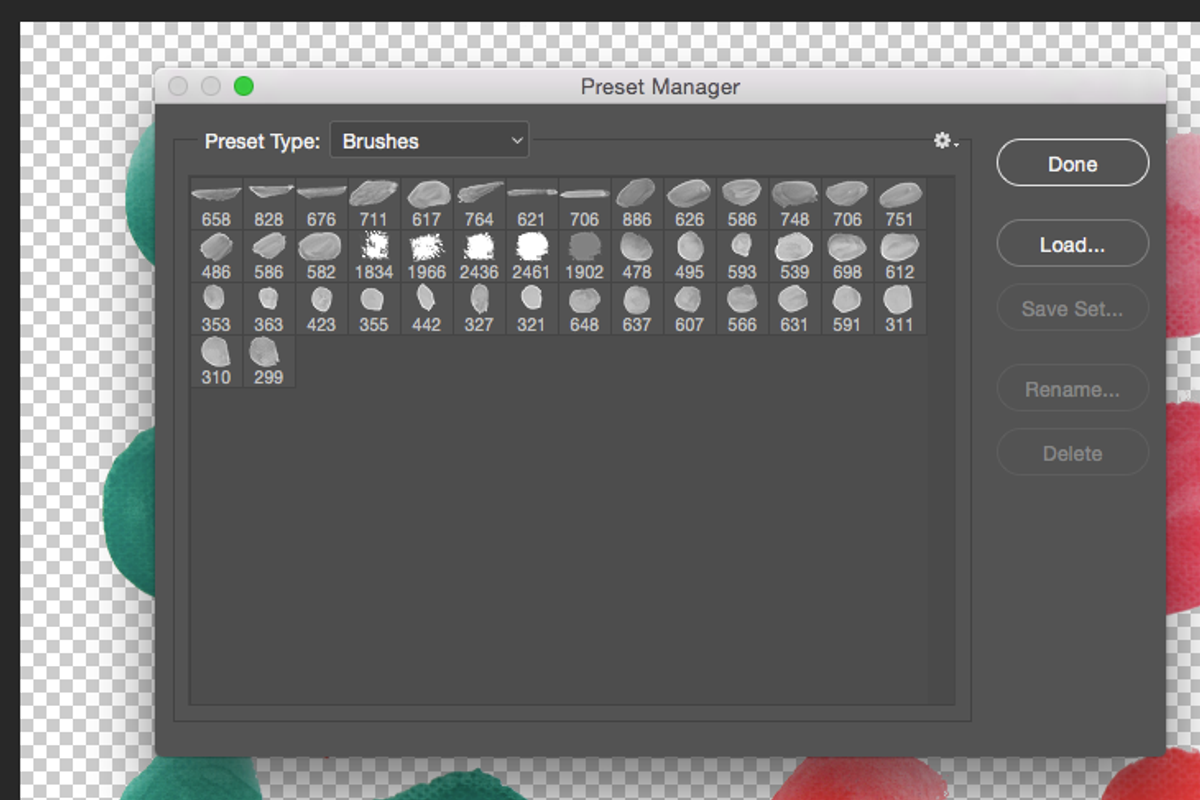
Task: Click the Rename... button
Action: [x=1072, y=389]
